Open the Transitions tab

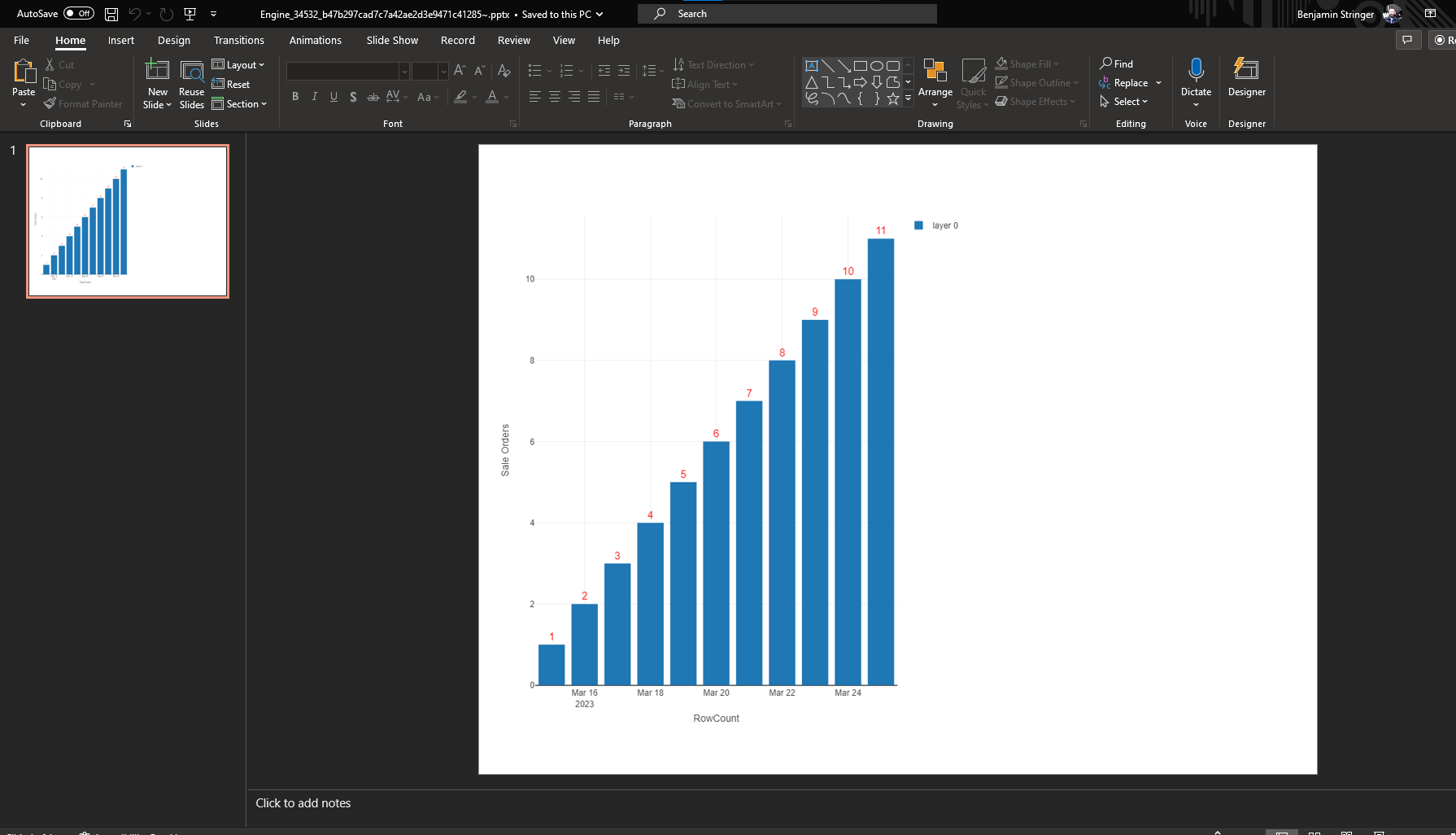point(238,40)
